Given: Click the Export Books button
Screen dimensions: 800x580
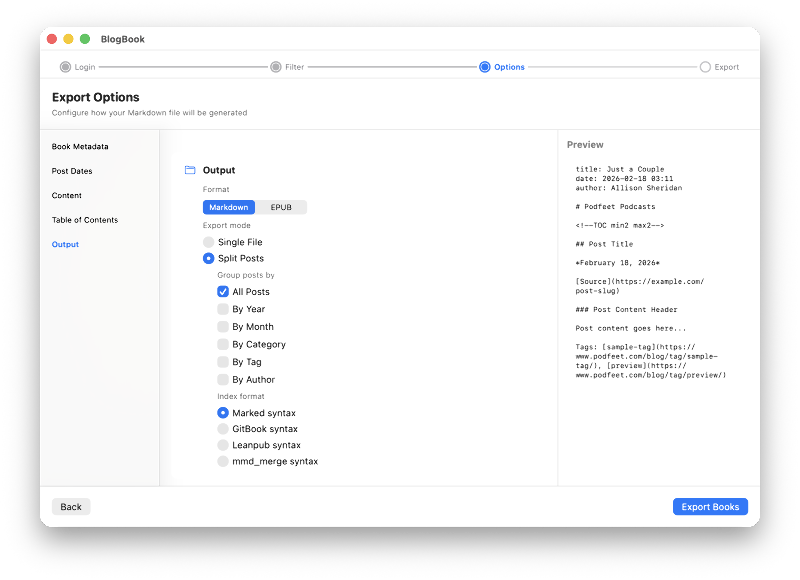Looking at the screenshot, I should (x=710, y=506).
